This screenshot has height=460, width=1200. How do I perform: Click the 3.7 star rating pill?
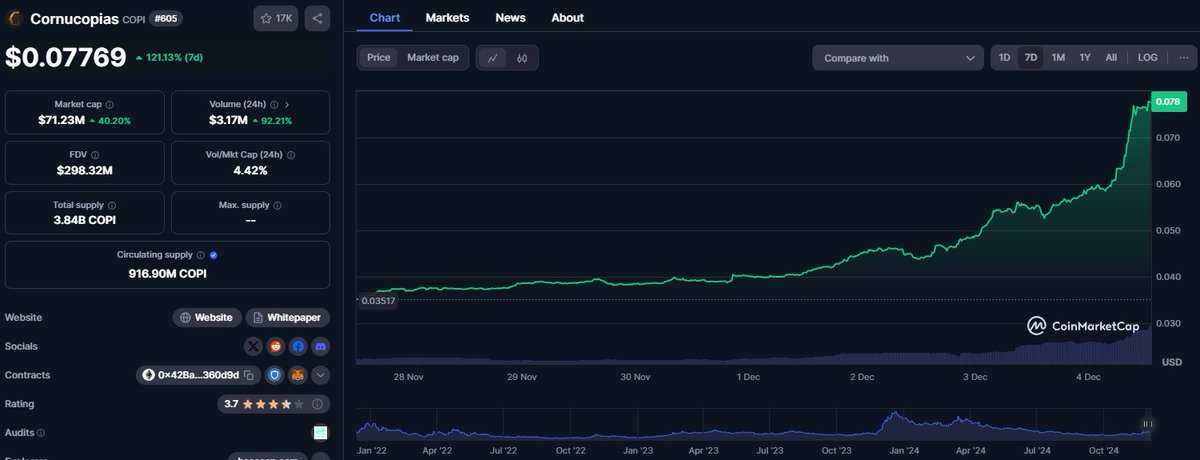(273, 404)
